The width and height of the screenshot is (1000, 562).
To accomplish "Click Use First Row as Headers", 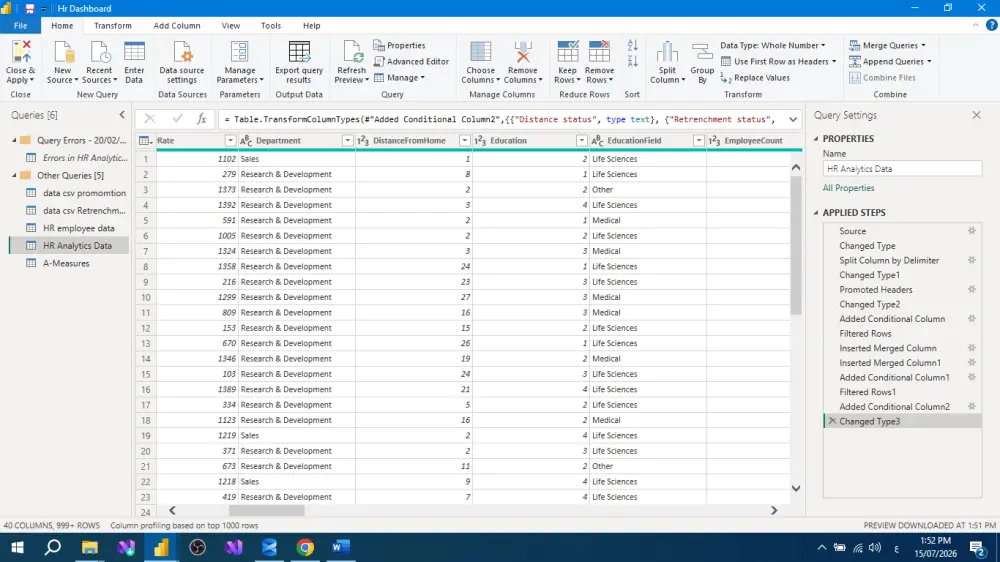I will tap(778, 61).
